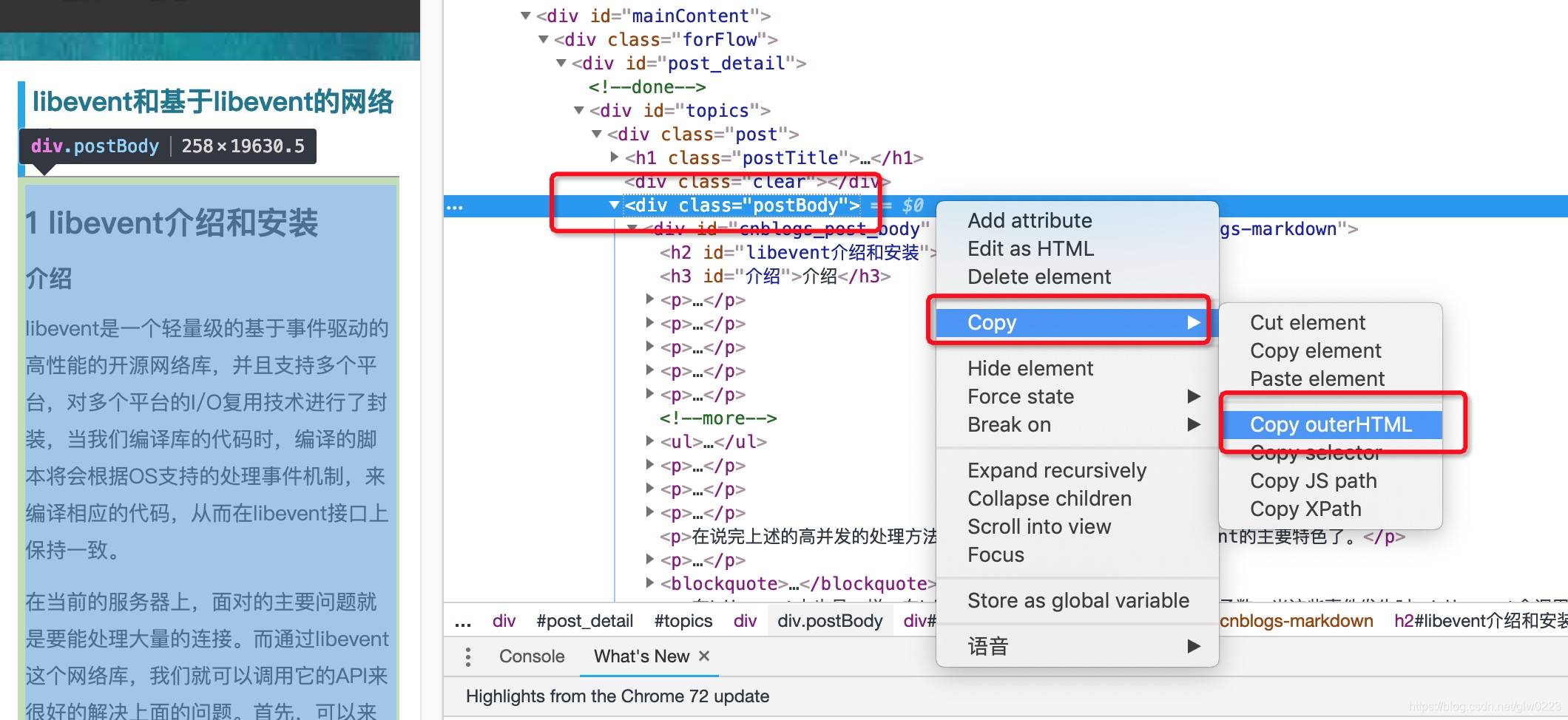The width and height of the screenshot is (1568, 720).
Task: Open the Break on submenu
Action: tap(1077, 424)
